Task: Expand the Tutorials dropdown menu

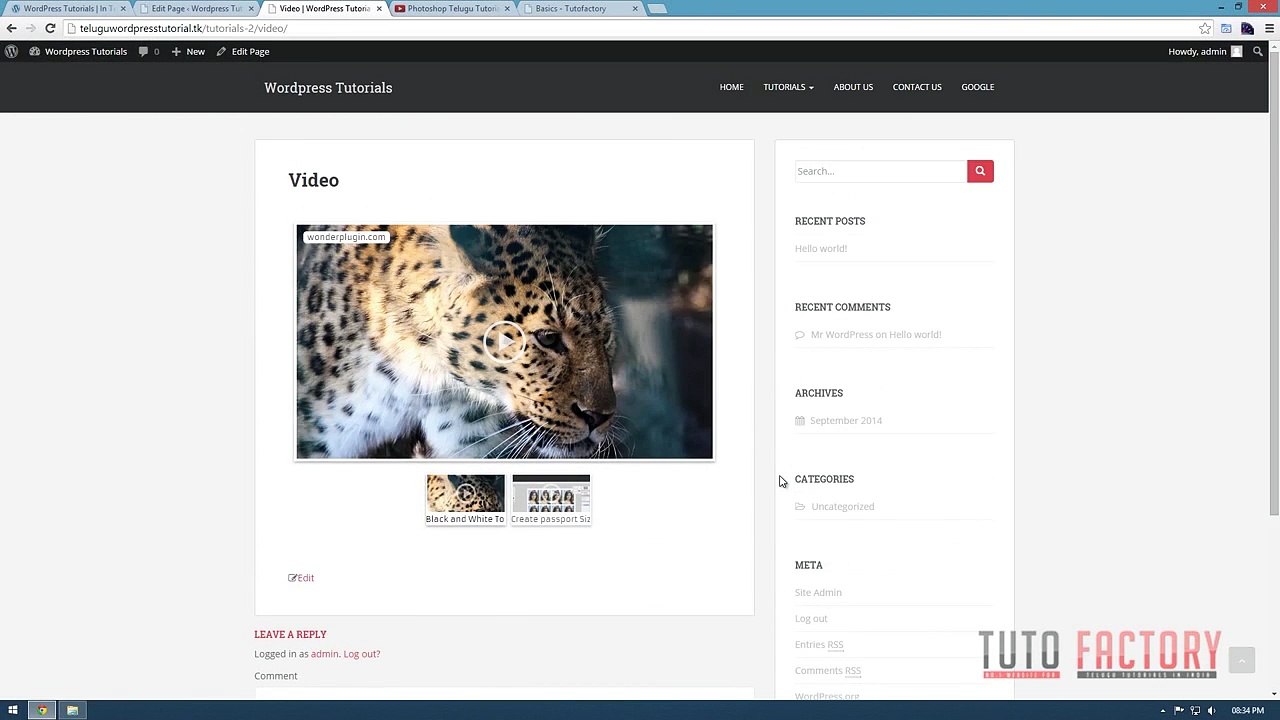Action: point(788,87)
